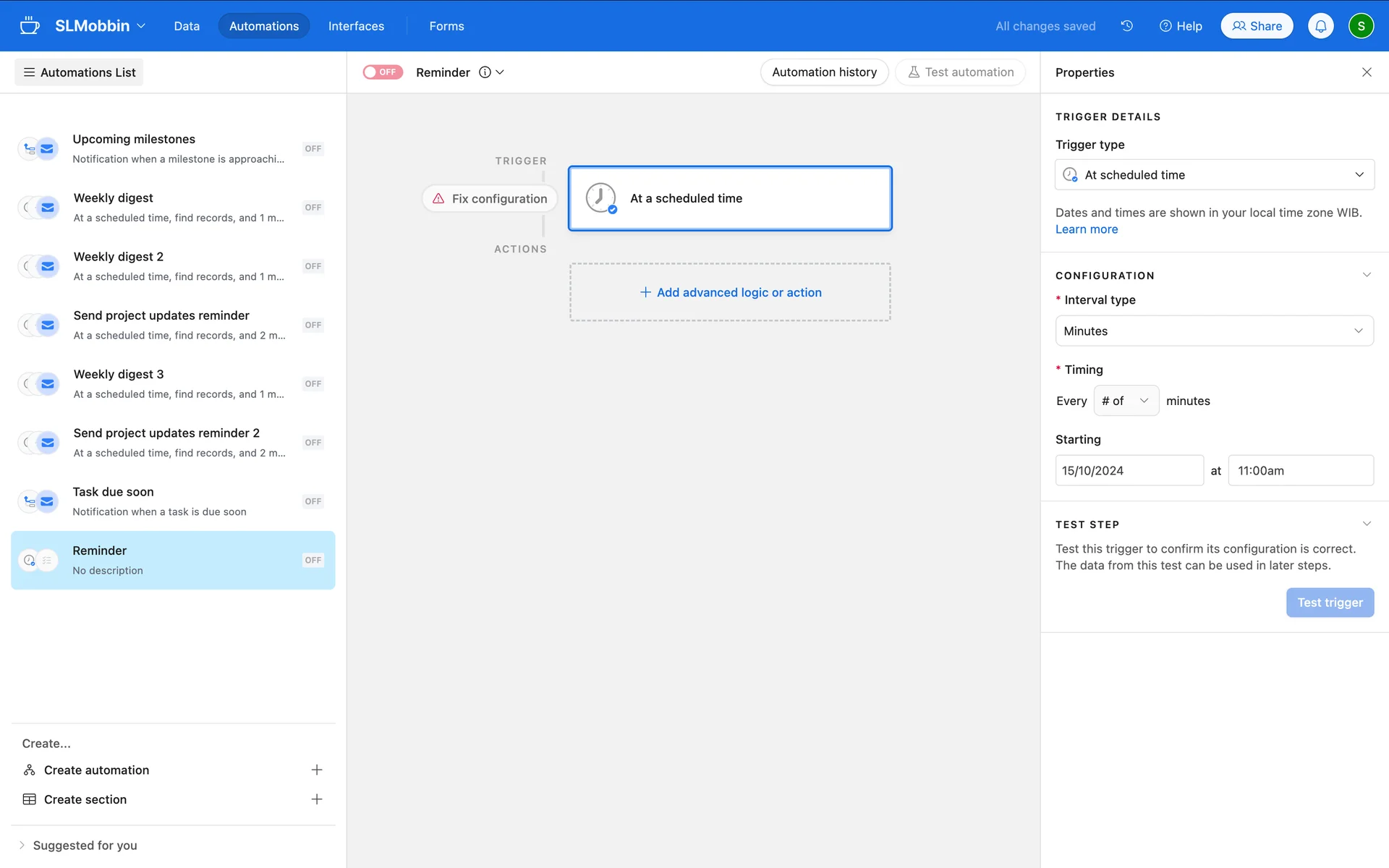Click the scheduled time clock icon in trigger card
The image size is (1389, 868).
click(600, 197)
